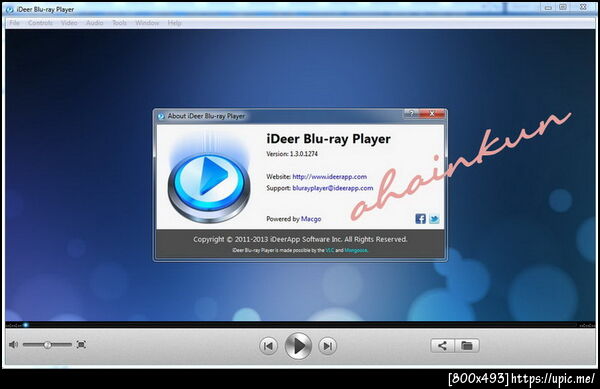Open the Twitter icon in About dialog
Viewport: 600px width, 389px height.
click(x=434, y=219)
